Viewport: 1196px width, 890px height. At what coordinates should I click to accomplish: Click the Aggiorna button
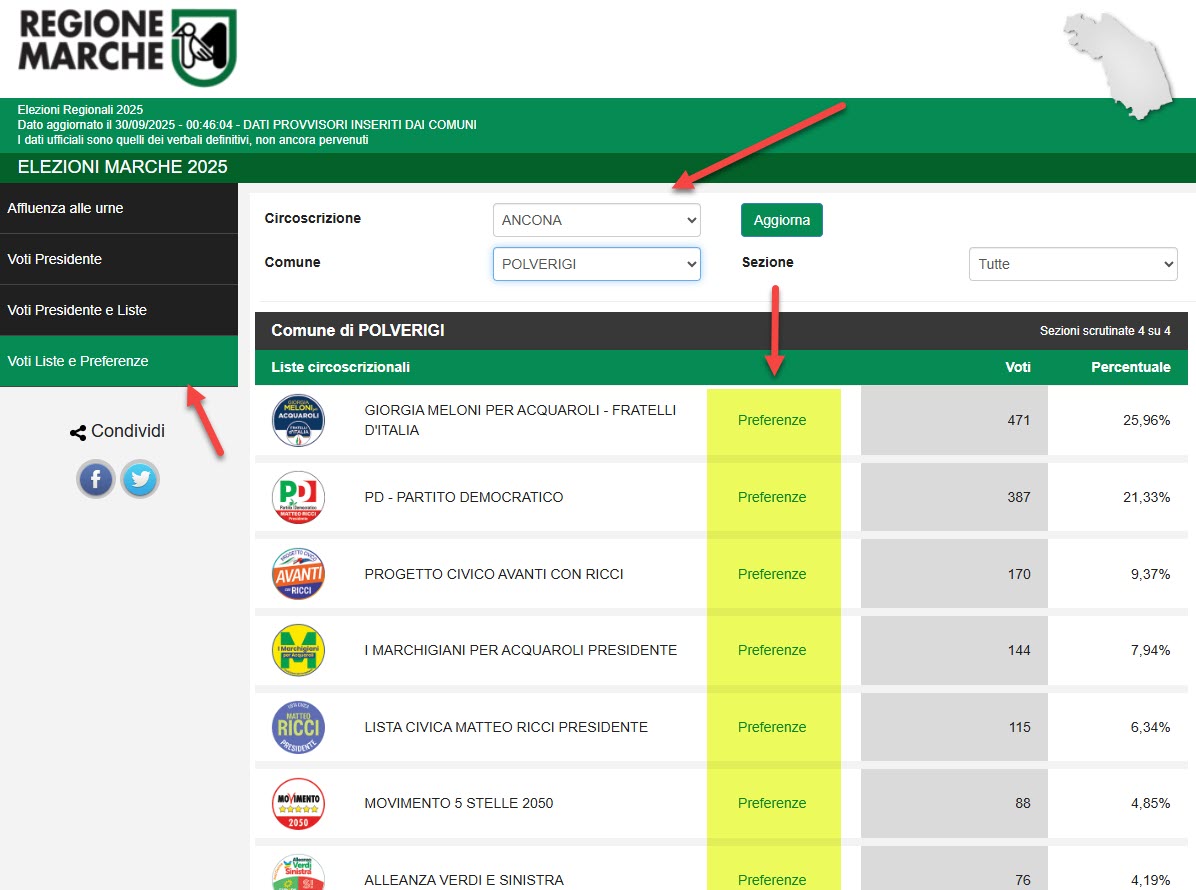pyautogui.click(x=782, y=220)
